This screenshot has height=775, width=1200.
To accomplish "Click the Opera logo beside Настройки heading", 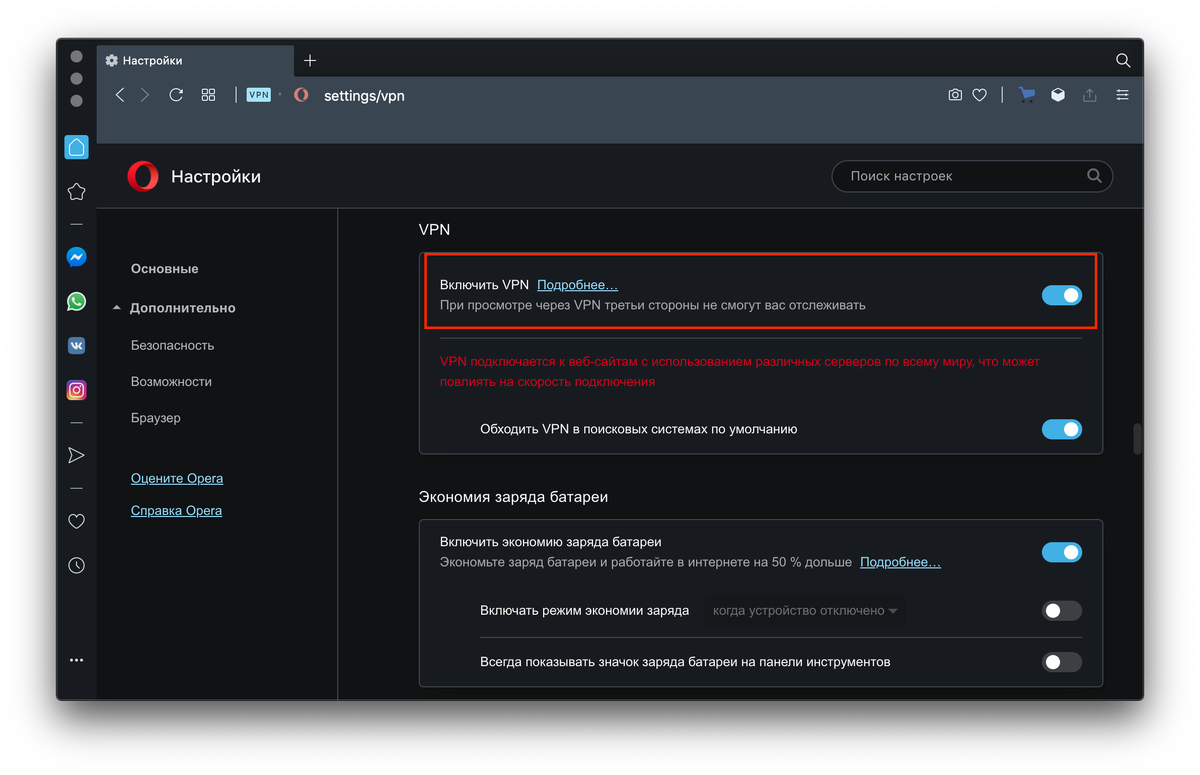I will 143,177.
